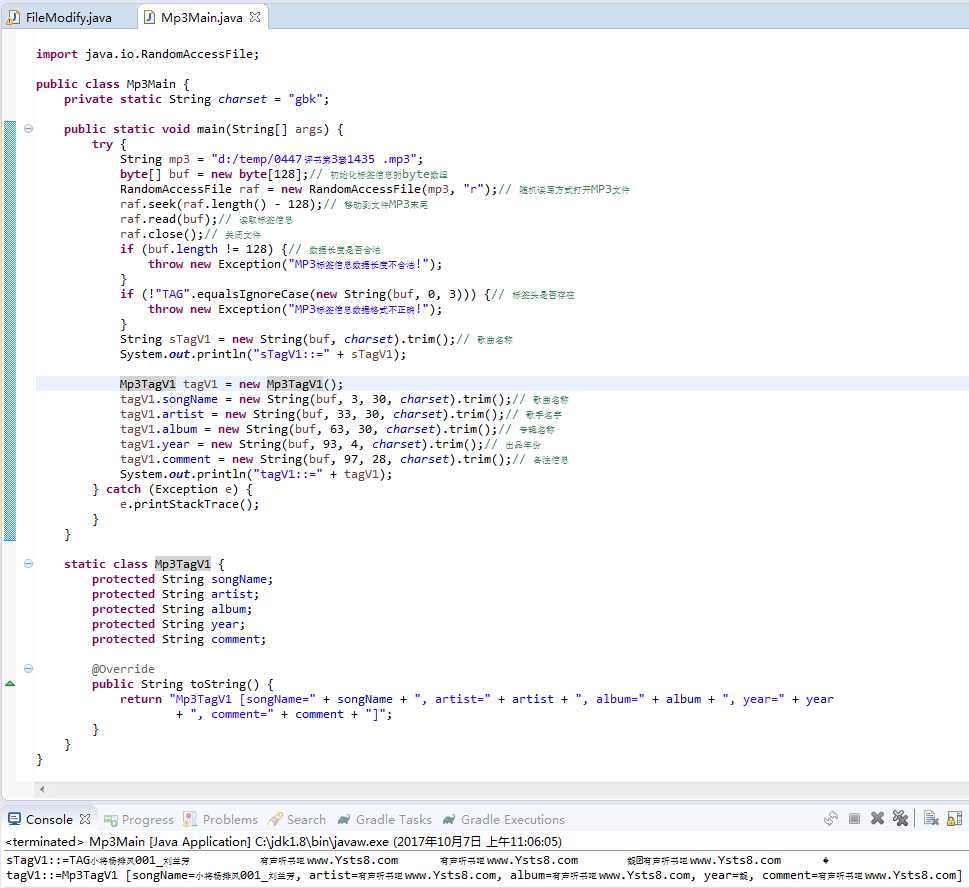
Task: Click the protected String songName field
Action: pos(182,579)
